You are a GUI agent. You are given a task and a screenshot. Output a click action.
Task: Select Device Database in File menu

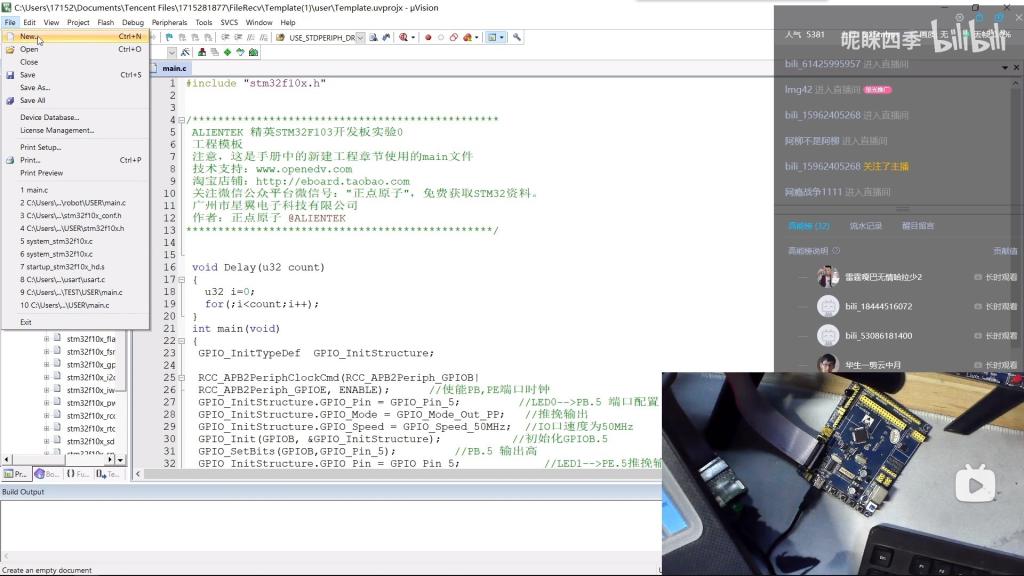pyautogui.click(x=49, y=117)
